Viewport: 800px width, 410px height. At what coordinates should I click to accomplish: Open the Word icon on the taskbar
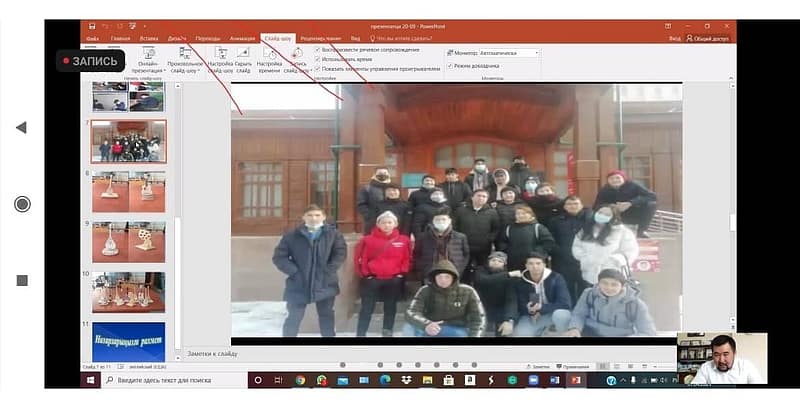pyautogui.click(x=555, y=380)
